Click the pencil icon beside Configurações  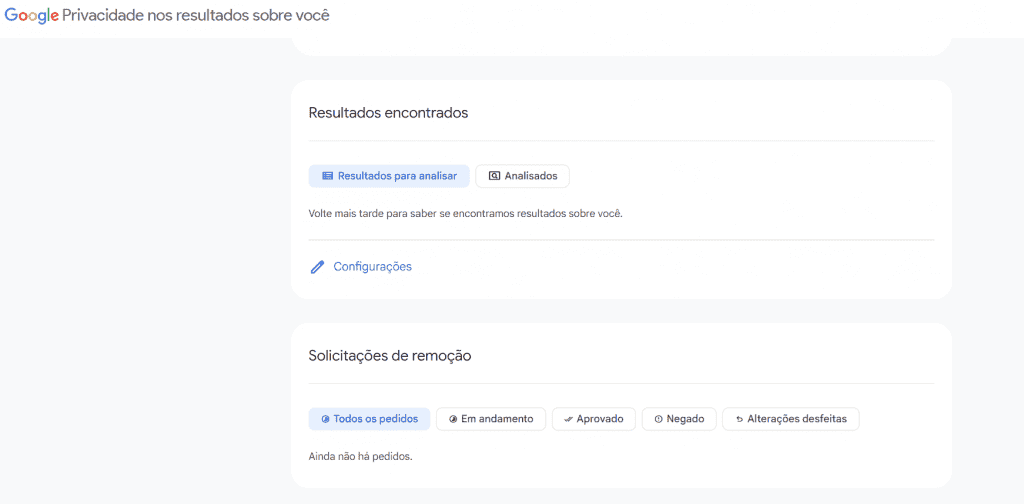(317, 267)
